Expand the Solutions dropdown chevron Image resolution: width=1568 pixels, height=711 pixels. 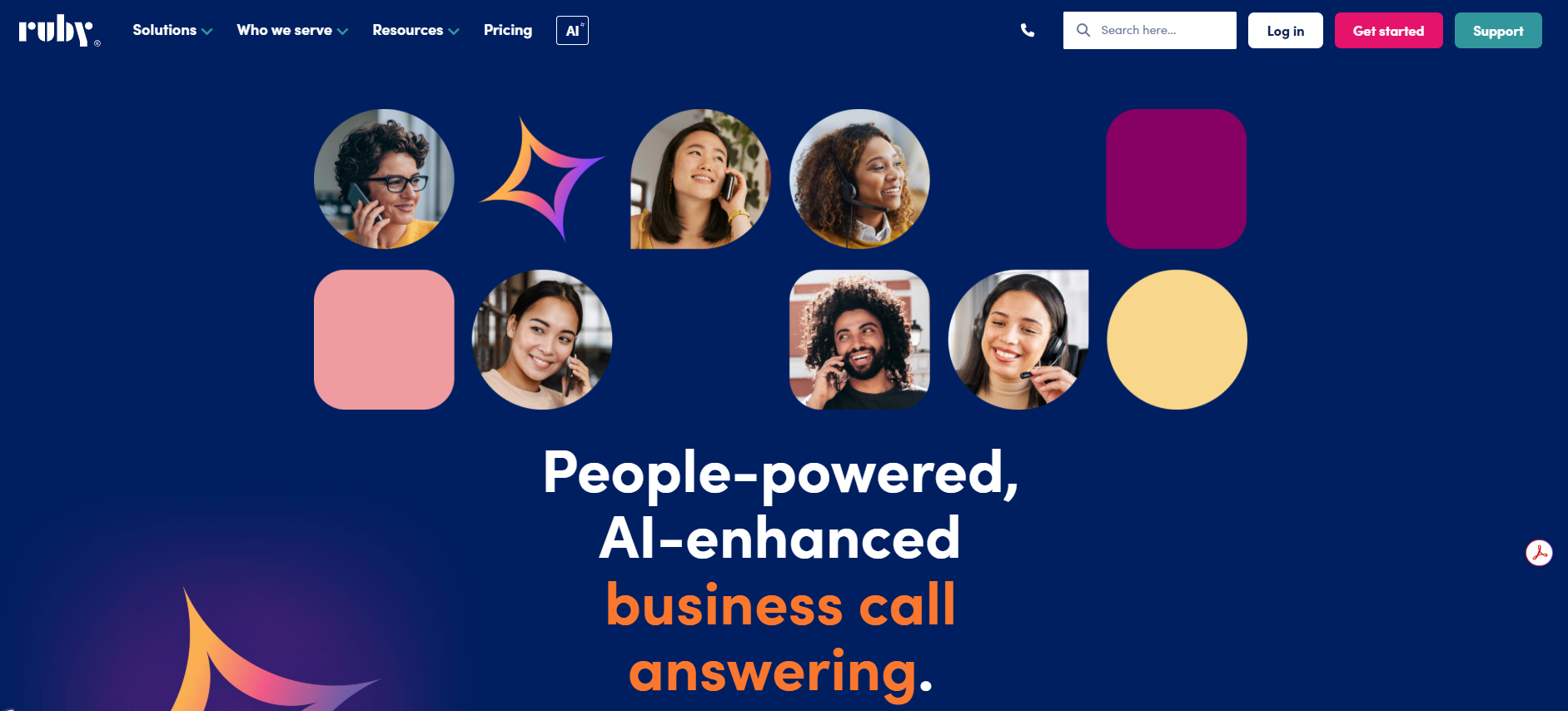click(x=207, y=32)
